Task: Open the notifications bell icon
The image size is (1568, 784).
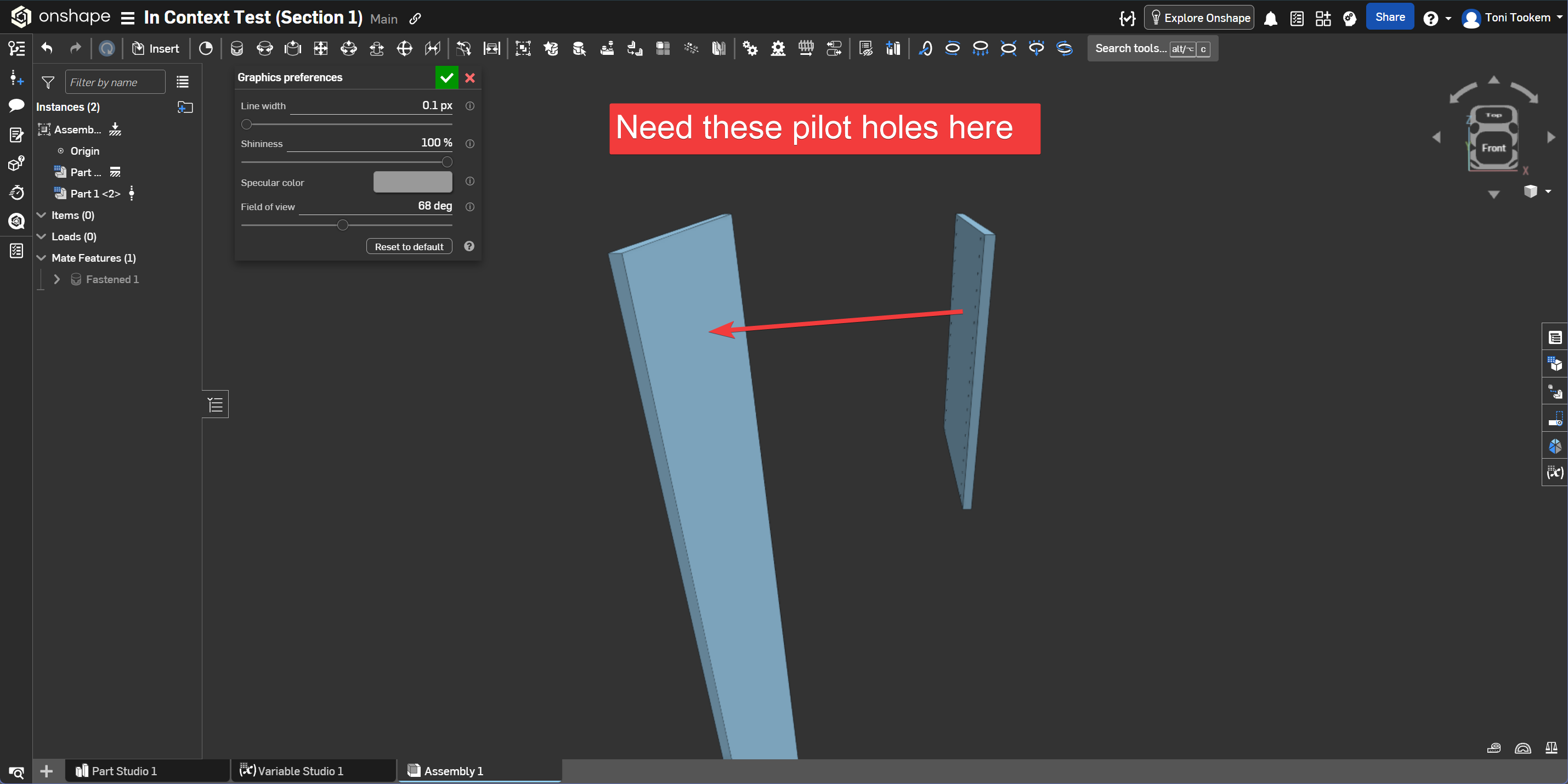Action: point(1270,18)
